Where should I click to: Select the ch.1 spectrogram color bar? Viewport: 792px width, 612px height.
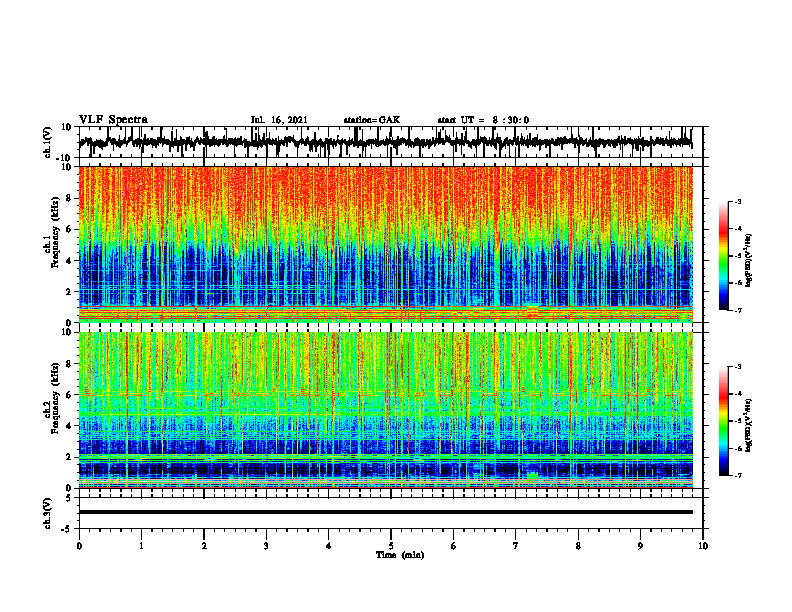coord(723,256)
